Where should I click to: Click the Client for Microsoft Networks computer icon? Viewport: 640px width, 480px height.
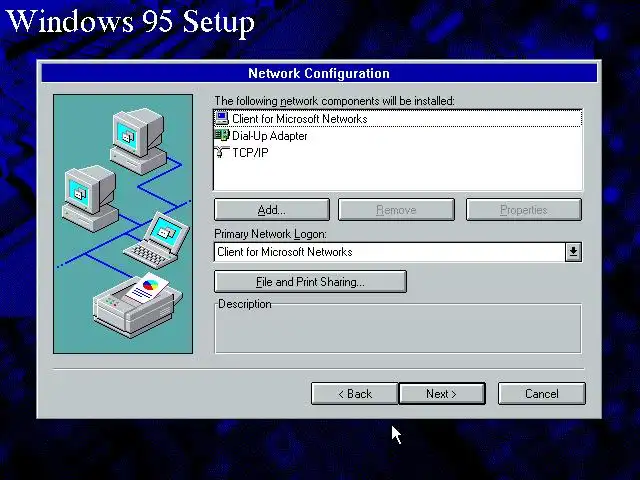point(222,118)
